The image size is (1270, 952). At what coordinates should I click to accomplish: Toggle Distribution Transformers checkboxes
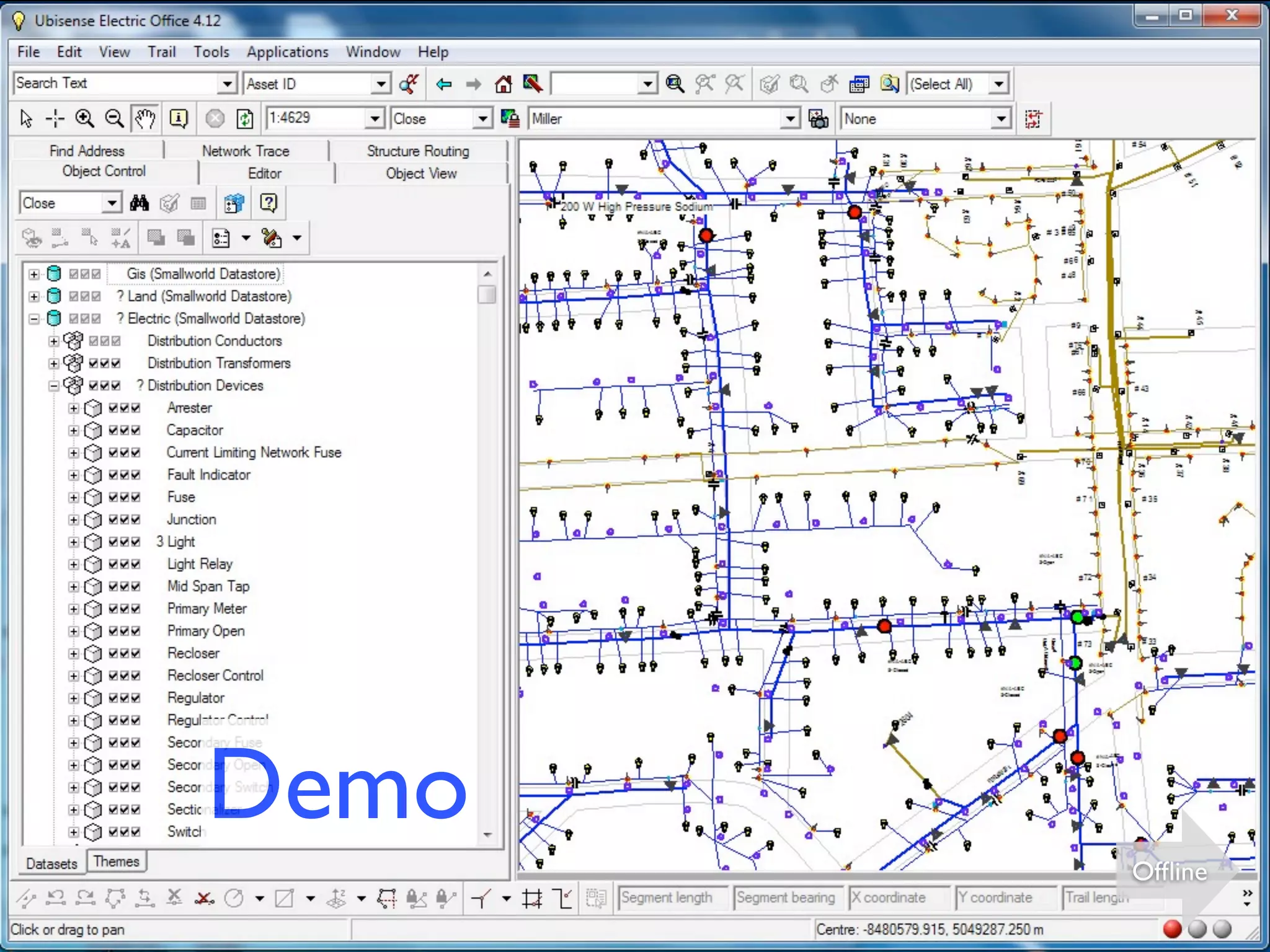105,363
